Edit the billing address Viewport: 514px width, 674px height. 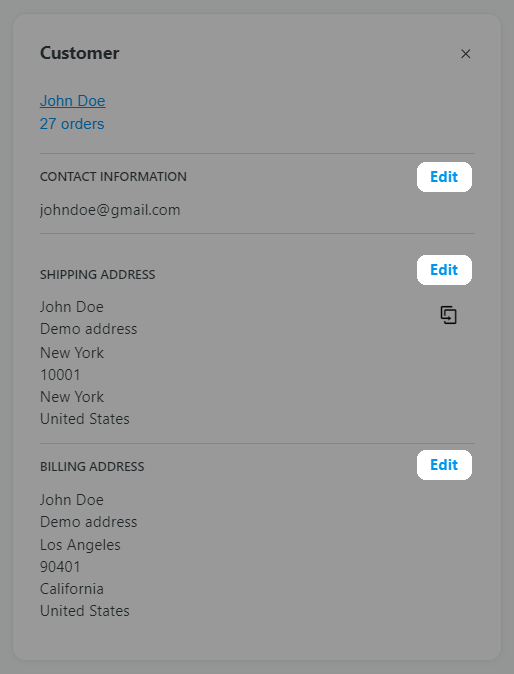pos(444,465)
